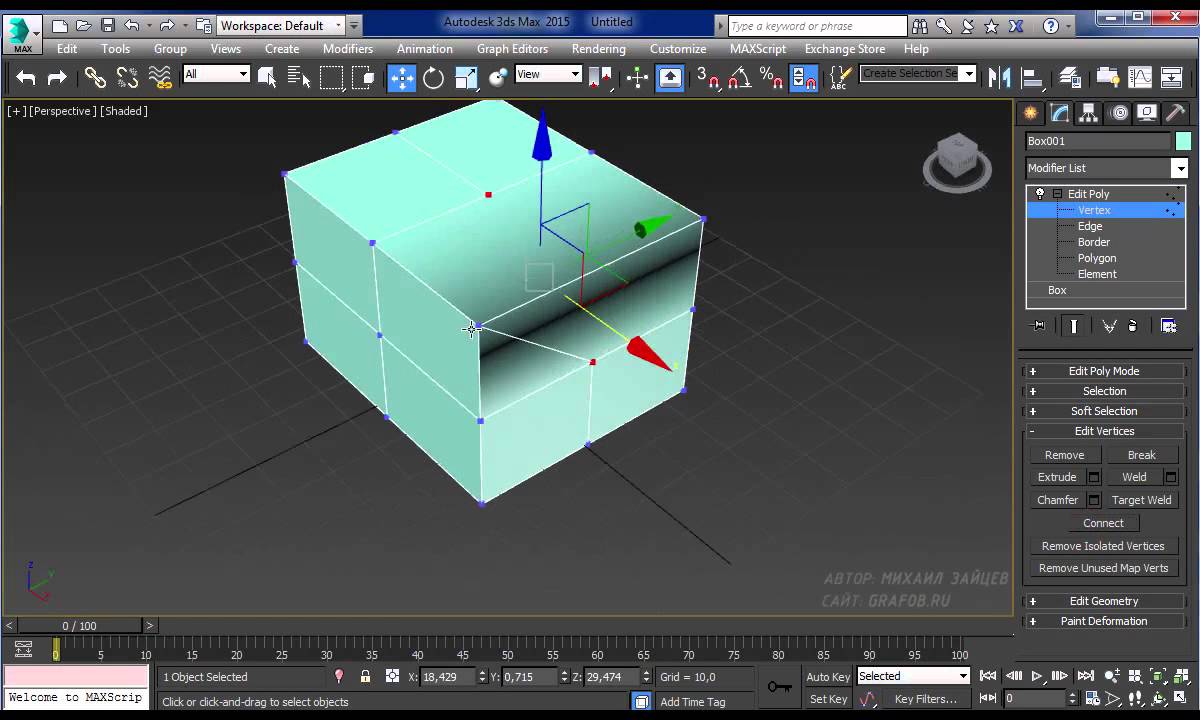
Task: Open the Utilities hammer panel tab
Action: (x=1176, y=113)
